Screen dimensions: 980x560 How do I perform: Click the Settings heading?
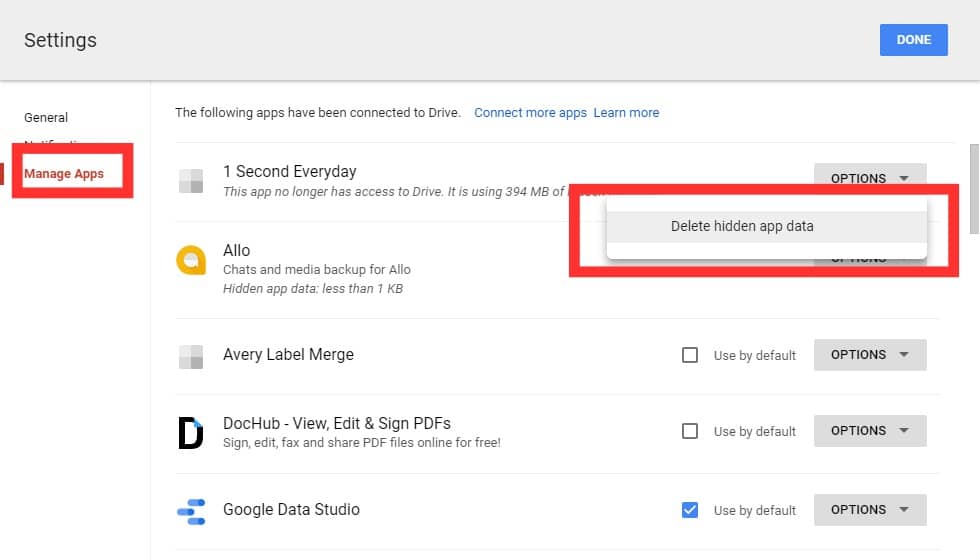[x=60, y=40]
